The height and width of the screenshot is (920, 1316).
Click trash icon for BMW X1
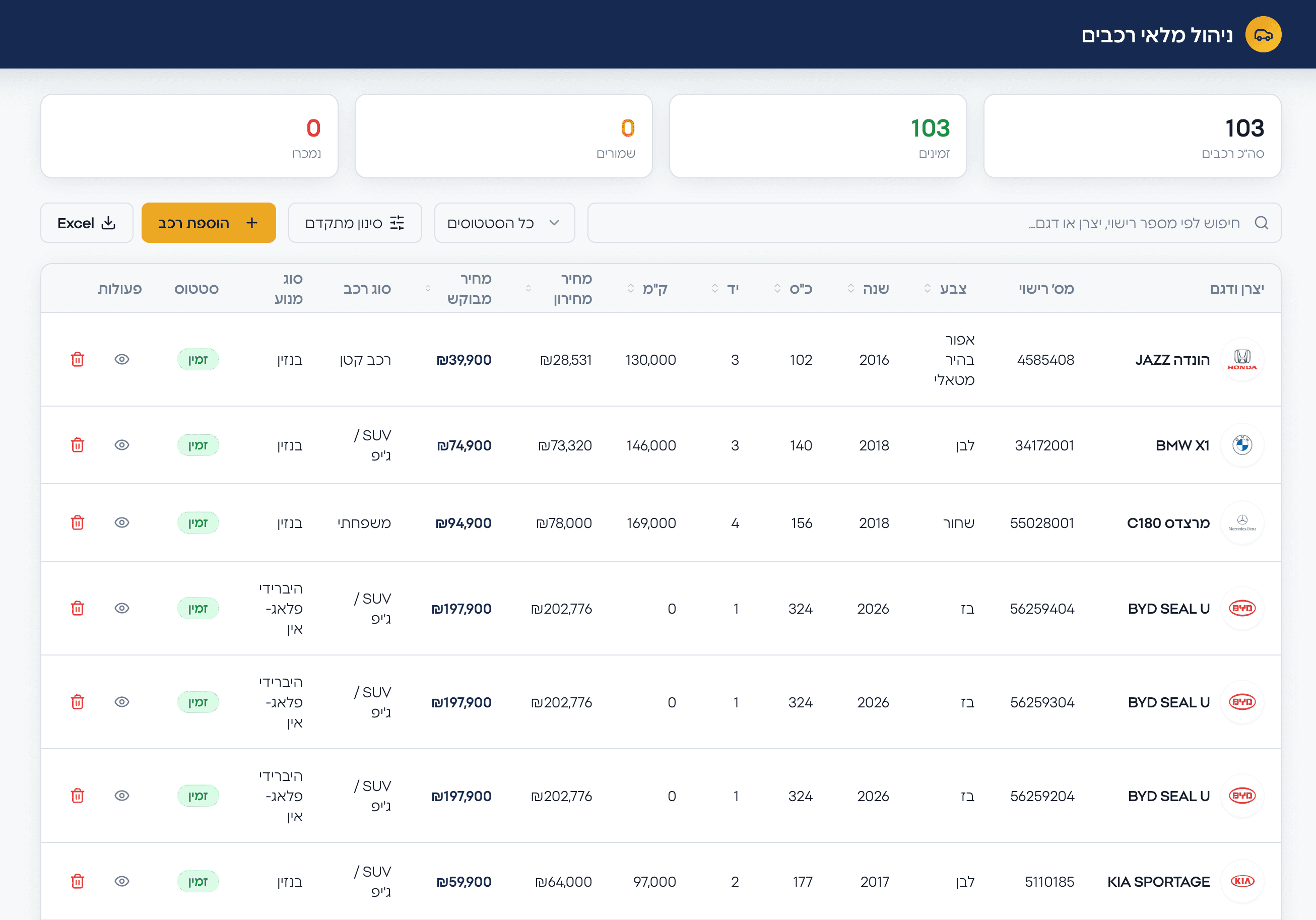point(78,445)
